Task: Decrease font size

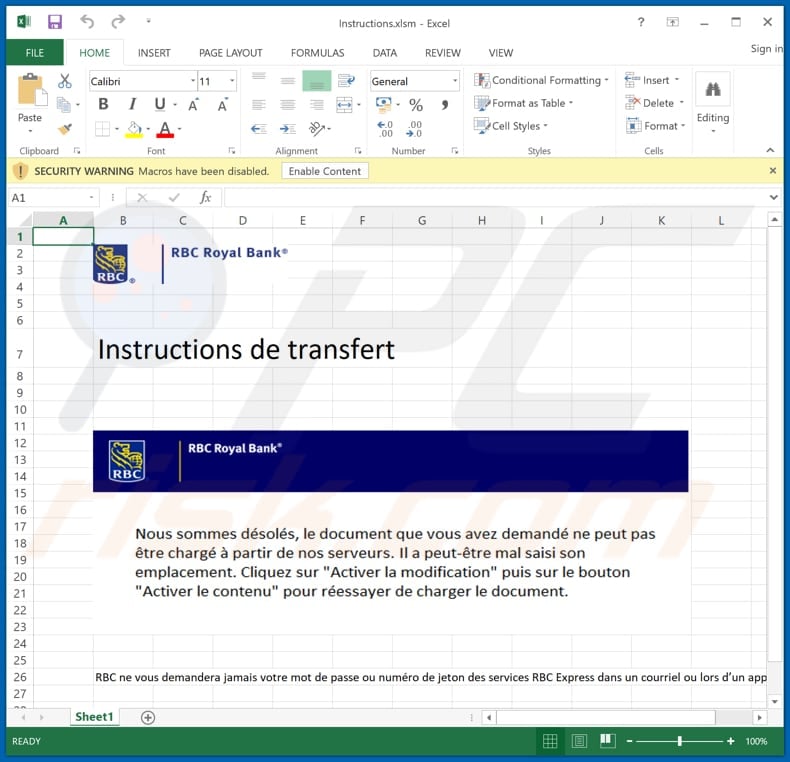Action: 222,105
